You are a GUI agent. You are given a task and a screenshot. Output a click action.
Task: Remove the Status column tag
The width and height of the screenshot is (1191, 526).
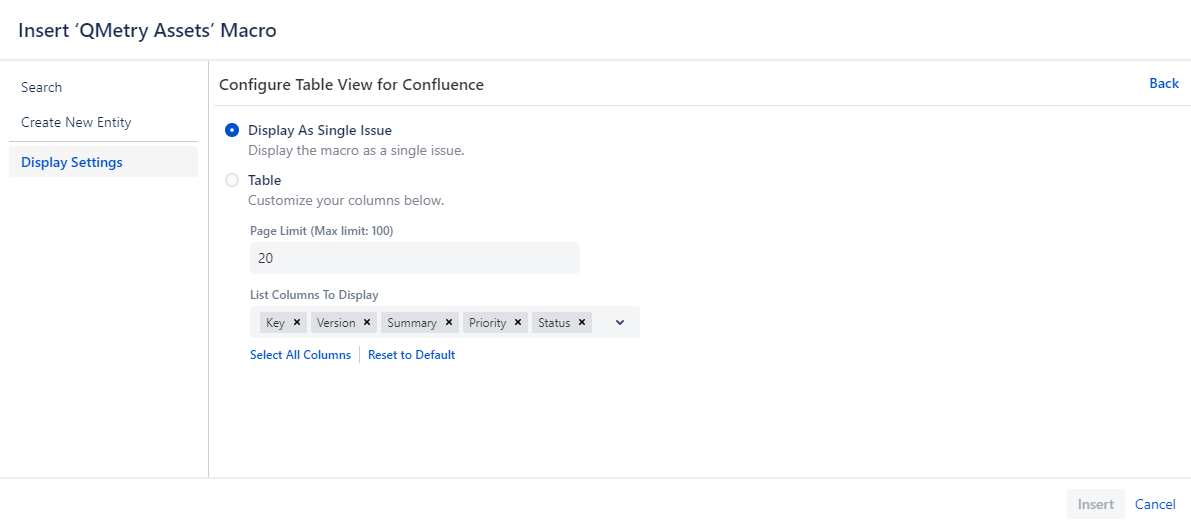pos(581,323)
